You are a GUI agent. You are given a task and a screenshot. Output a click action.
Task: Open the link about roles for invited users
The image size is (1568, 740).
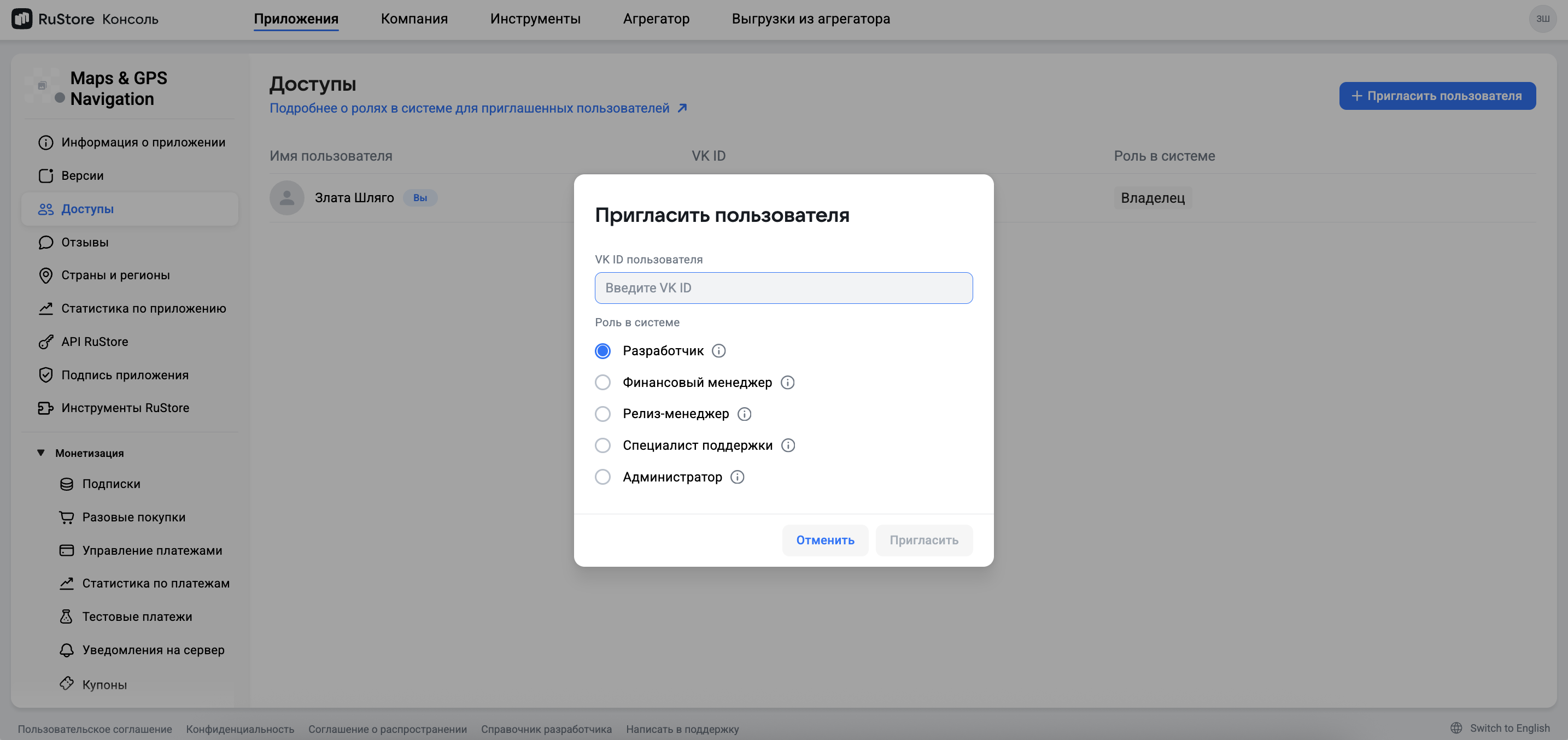[x=469, y=108]
